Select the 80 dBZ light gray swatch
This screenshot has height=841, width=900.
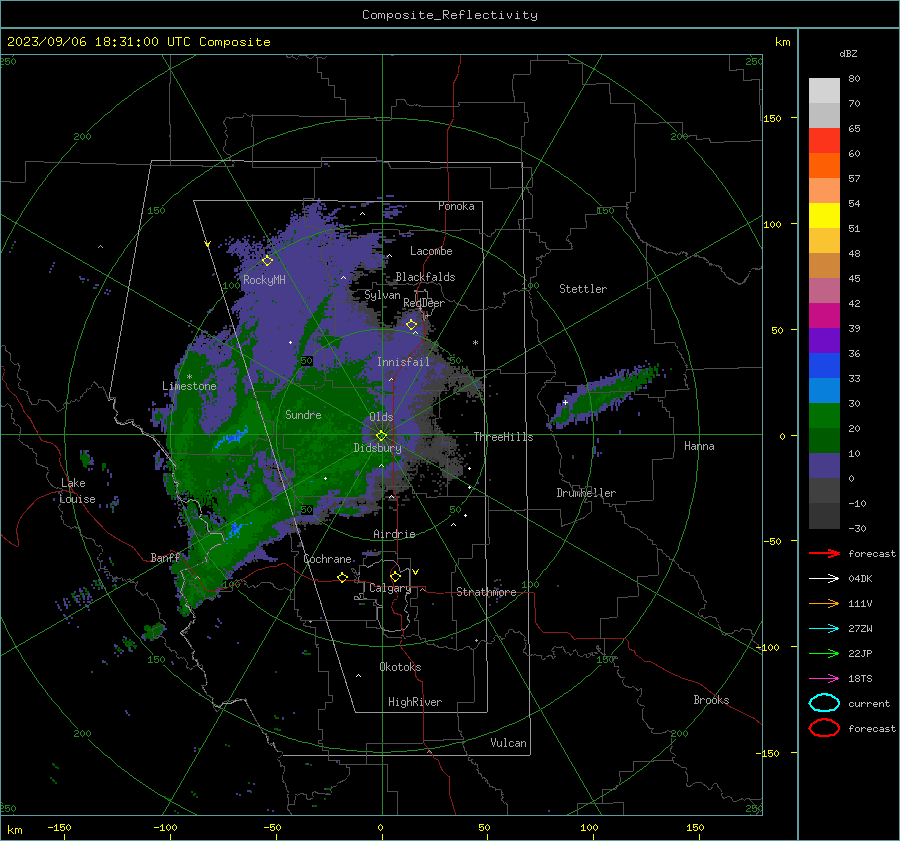point(824,91)
